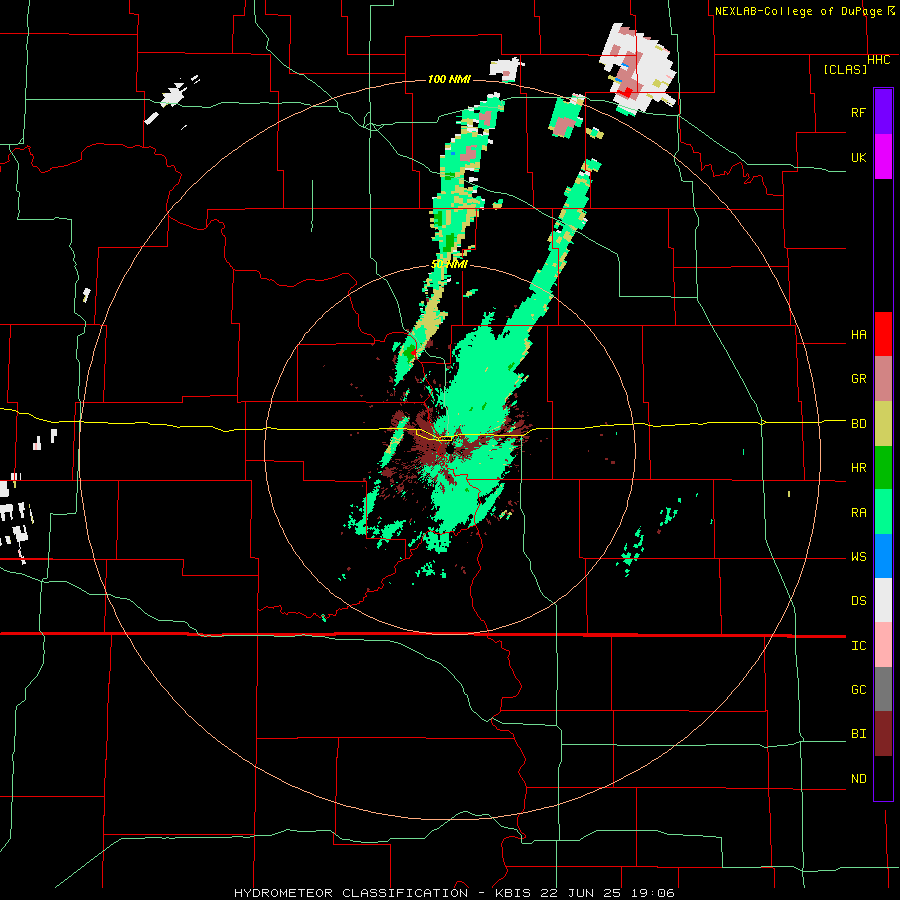Click the HA legend label
900x900 pixels.
coord(859,335)
